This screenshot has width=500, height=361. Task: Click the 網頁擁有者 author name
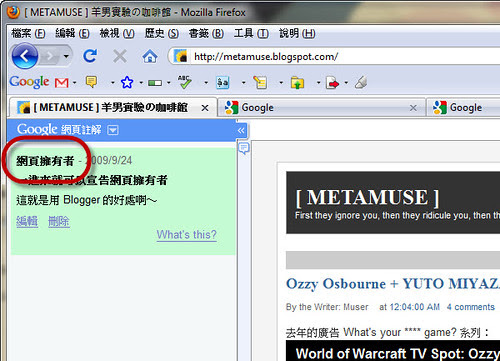click(x=45, y=161)
